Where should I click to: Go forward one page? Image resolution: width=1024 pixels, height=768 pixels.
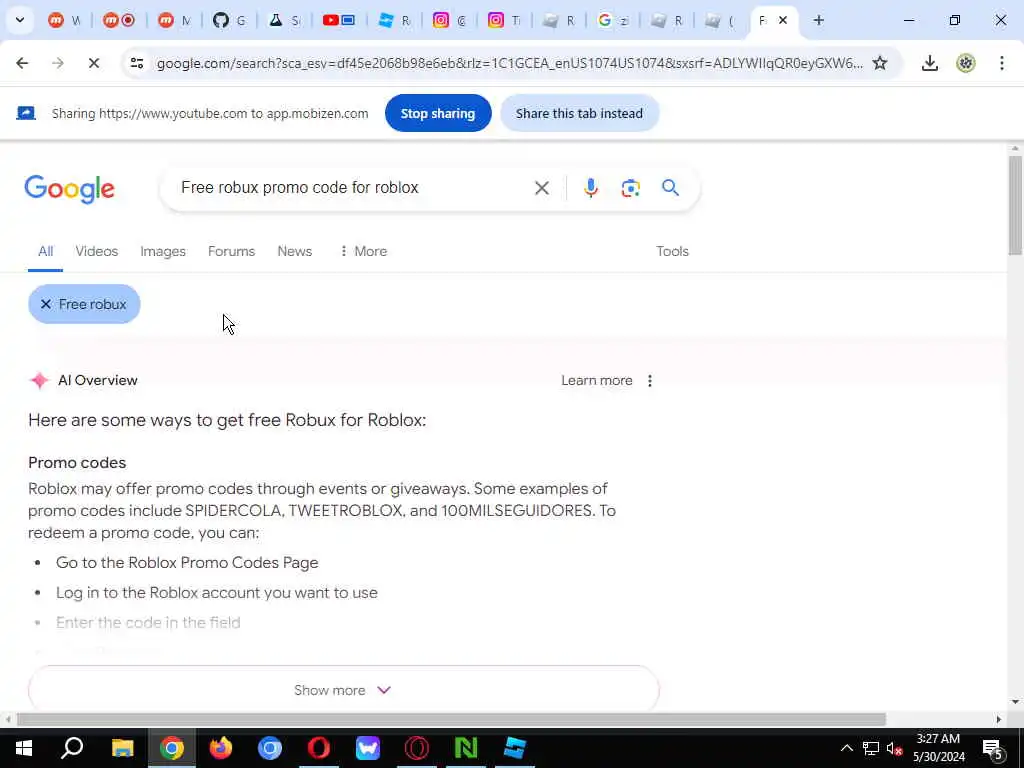[x=58, y=63]
